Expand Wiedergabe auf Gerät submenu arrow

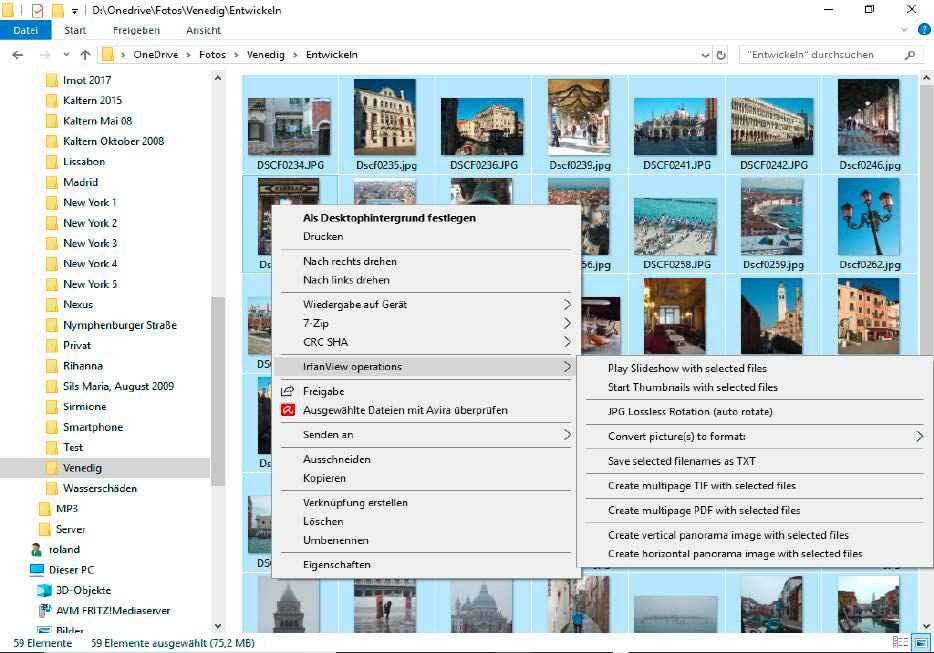coord(566,304)
